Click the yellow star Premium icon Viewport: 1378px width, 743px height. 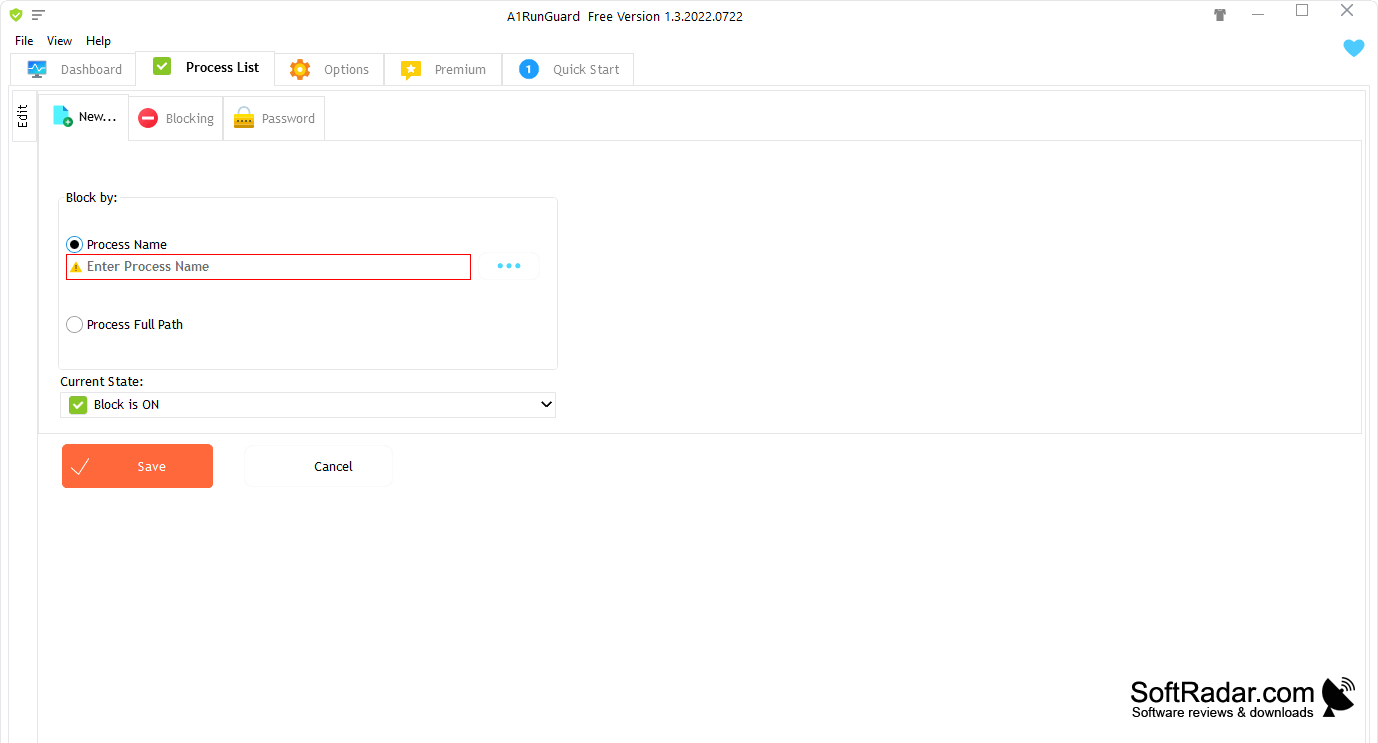coord(411,70)
